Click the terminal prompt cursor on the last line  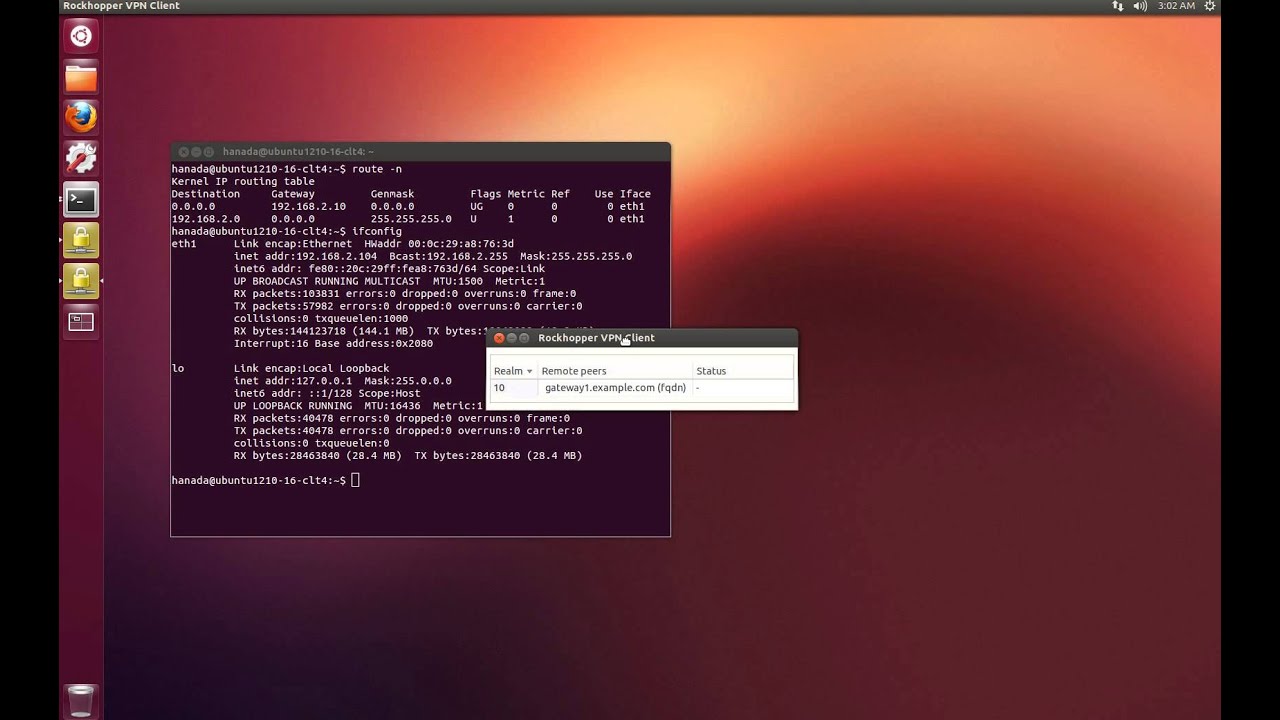click(x=355, y=481)
